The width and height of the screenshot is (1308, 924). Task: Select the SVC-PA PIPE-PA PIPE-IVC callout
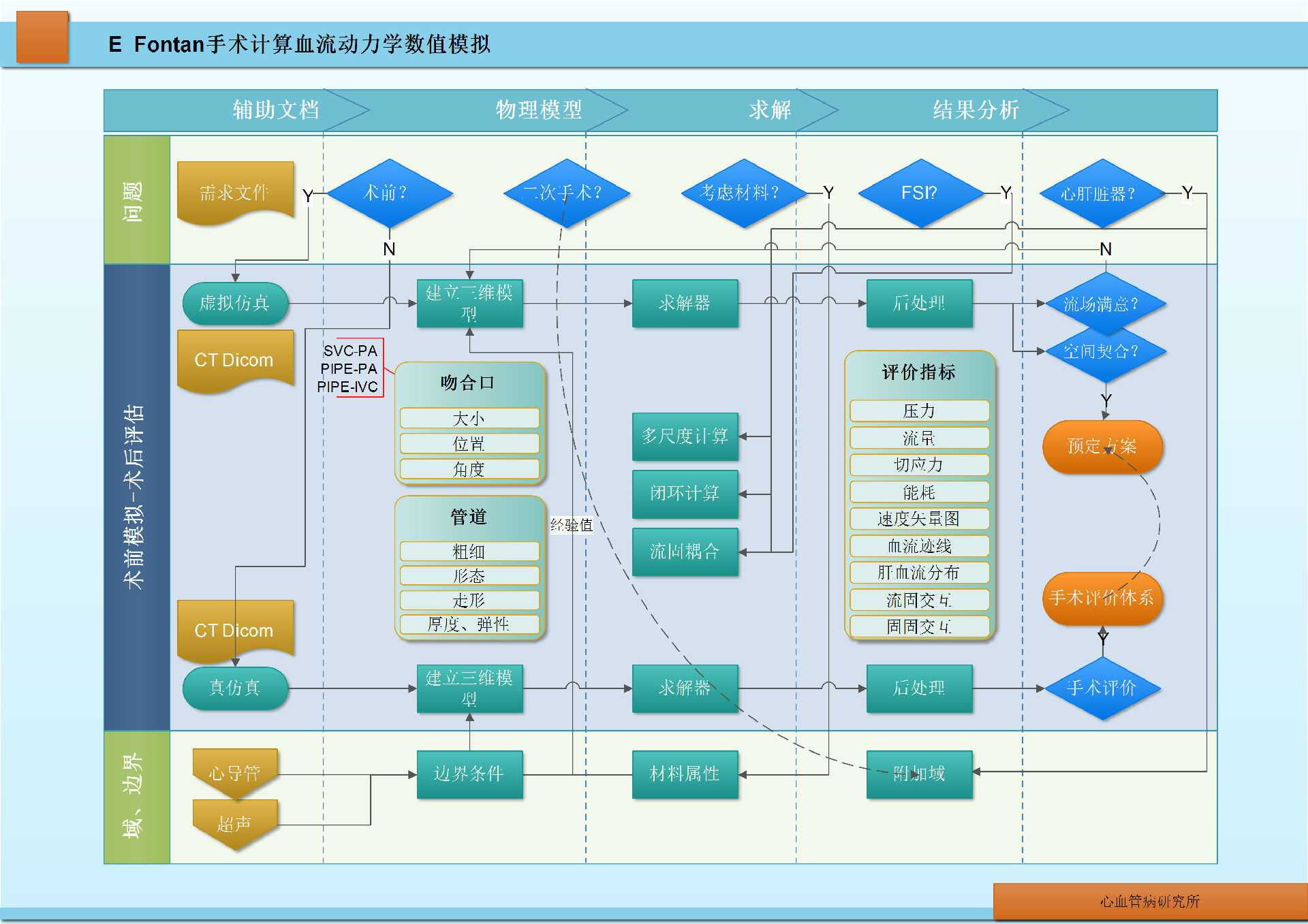coord(350,368)
